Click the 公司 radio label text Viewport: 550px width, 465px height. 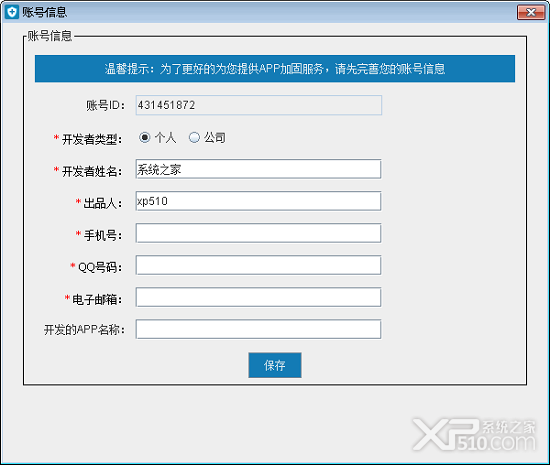(215, 137)
